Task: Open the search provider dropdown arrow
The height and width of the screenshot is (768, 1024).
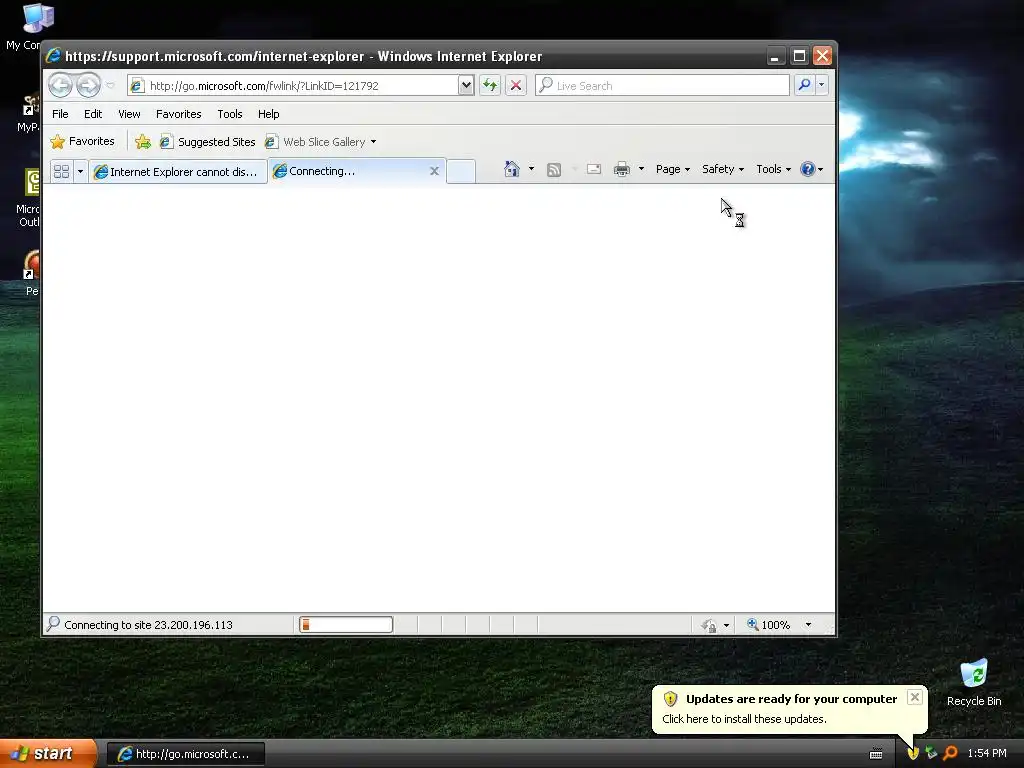Action: [x=822, y=86]
